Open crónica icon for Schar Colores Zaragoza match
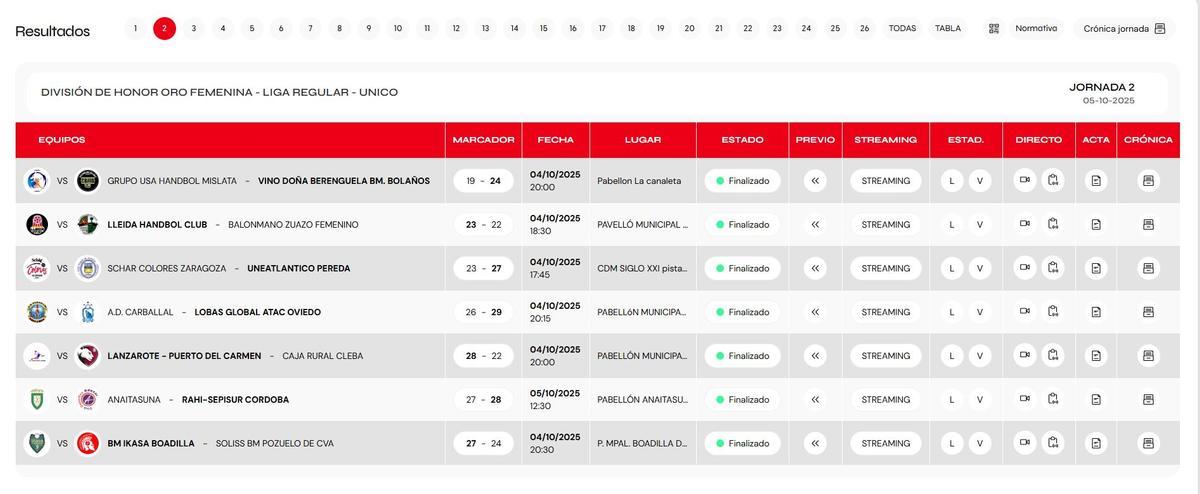 [1148, 268]
